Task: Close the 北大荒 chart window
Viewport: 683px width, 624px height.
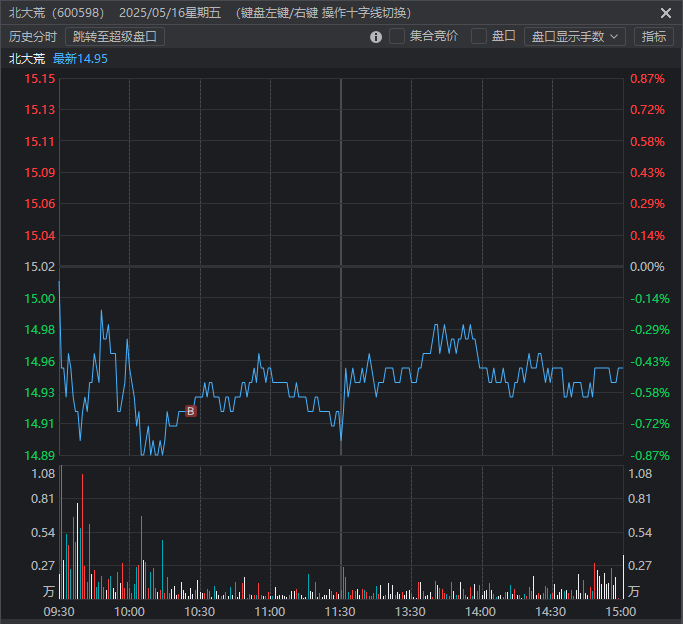Action: (x=666, y=13)
